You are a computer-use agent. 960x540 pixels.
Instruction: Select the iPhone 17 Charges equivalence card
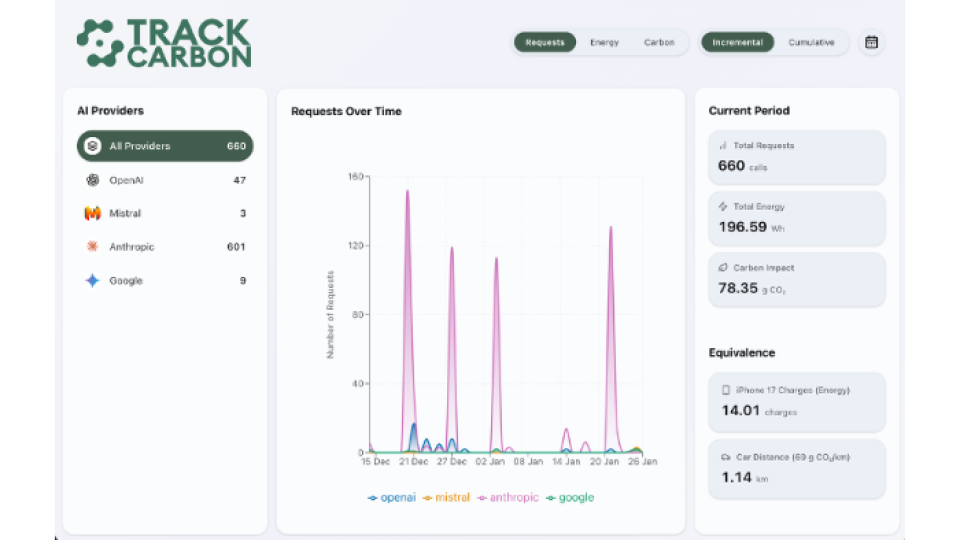click(796, 401)
